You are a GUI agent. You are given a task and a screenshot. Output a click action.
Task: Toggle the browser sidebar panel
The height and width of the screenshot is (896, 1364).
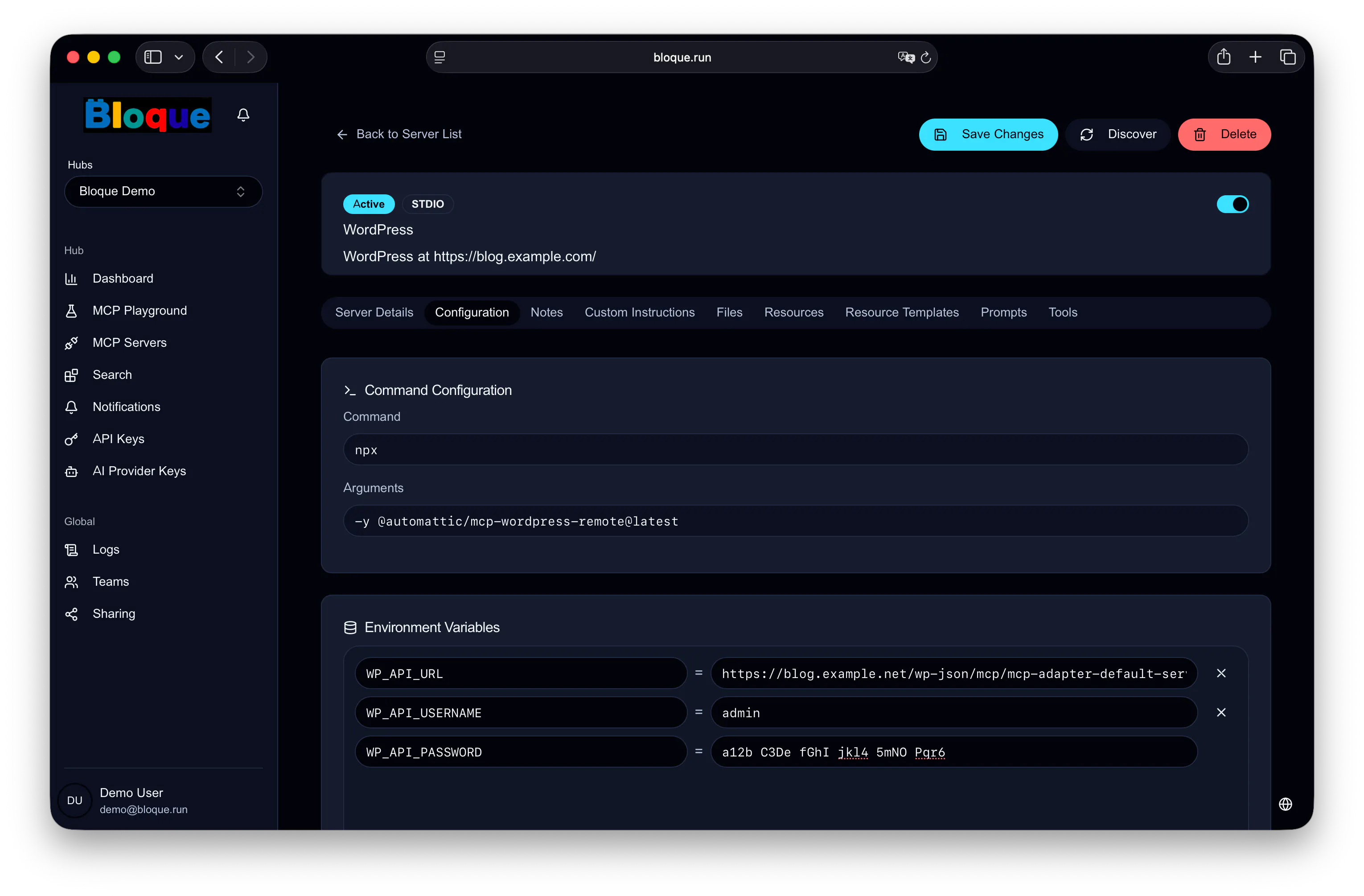coord(153,57)
